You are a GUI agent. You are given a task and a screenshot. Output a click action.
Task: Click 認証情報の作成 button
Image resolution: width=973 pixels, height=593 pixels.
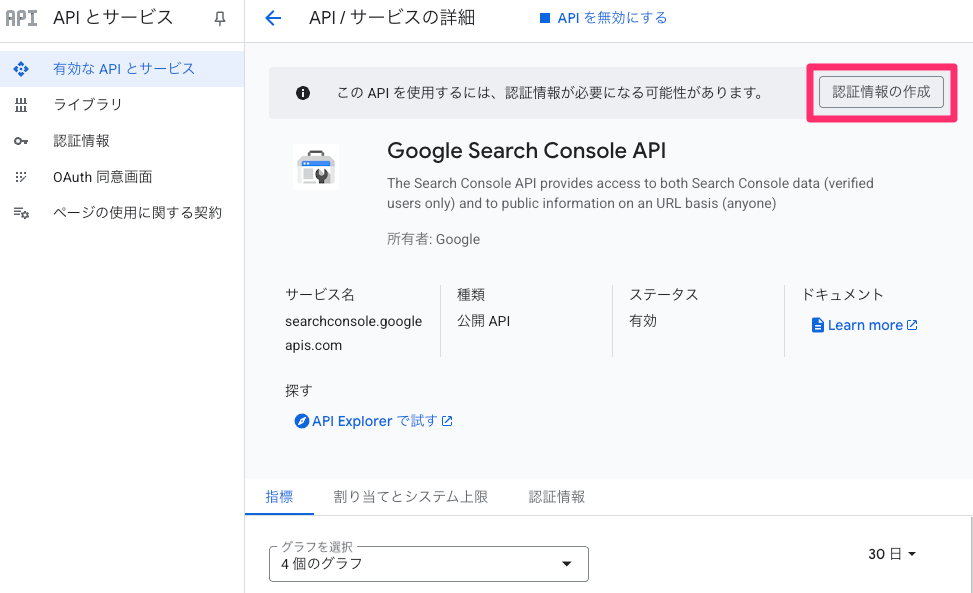pos(881,92)
